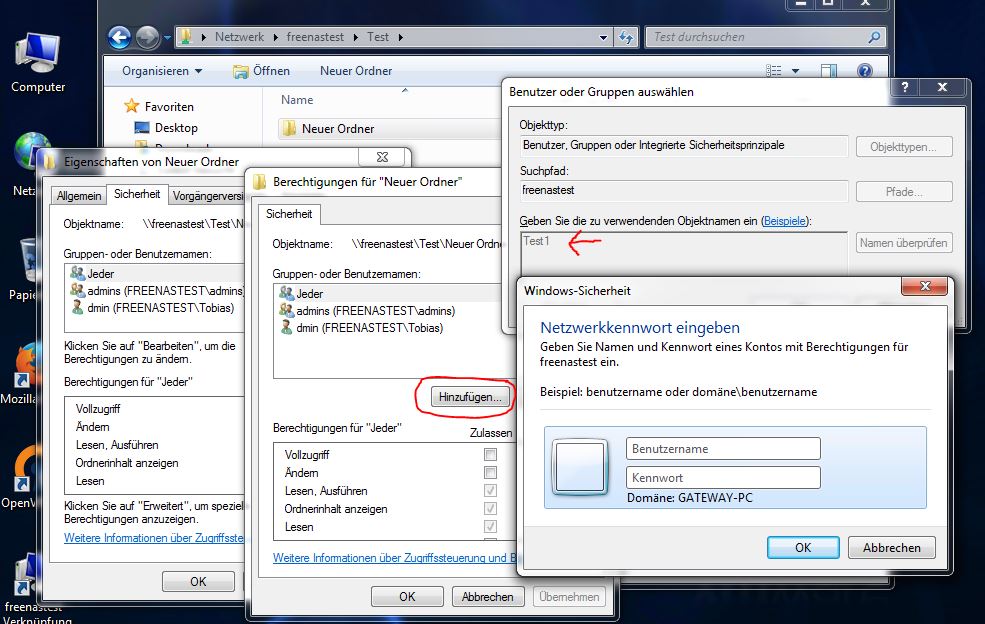Open Weitere Informationen link in Eigenschaften window
Image resolution: width=985 pixels, height=624 pixels.
[153, 538]
